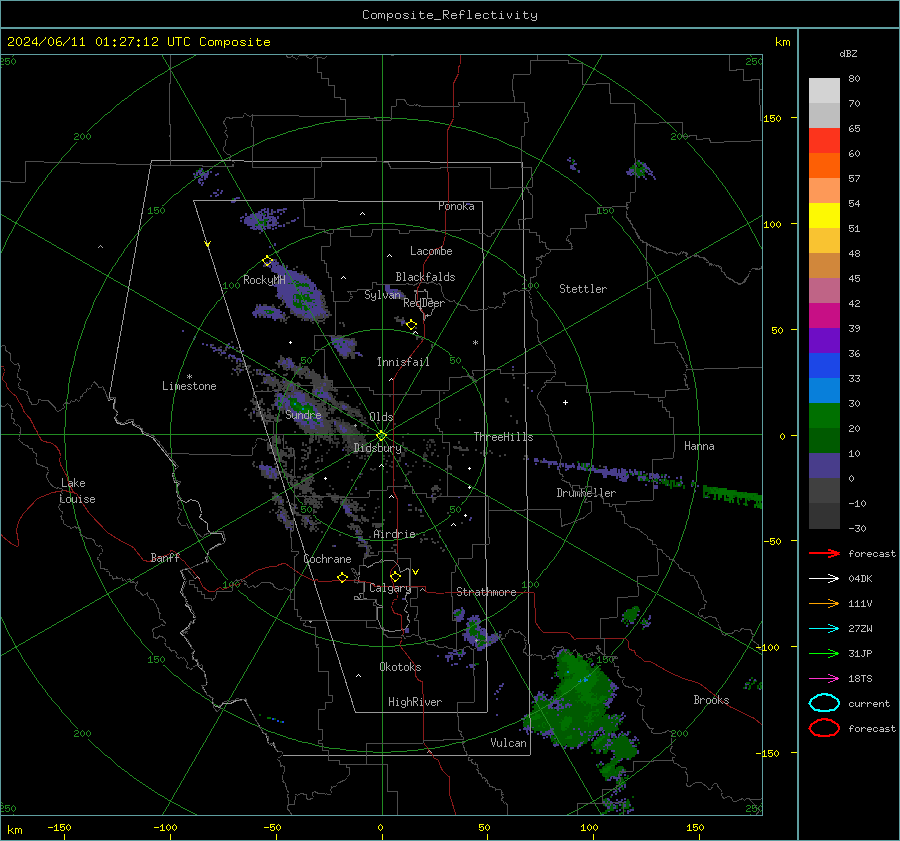Viewport: 900px width, 841px height.
Task: Click the Cochrane town label
Action: (327, 559)
